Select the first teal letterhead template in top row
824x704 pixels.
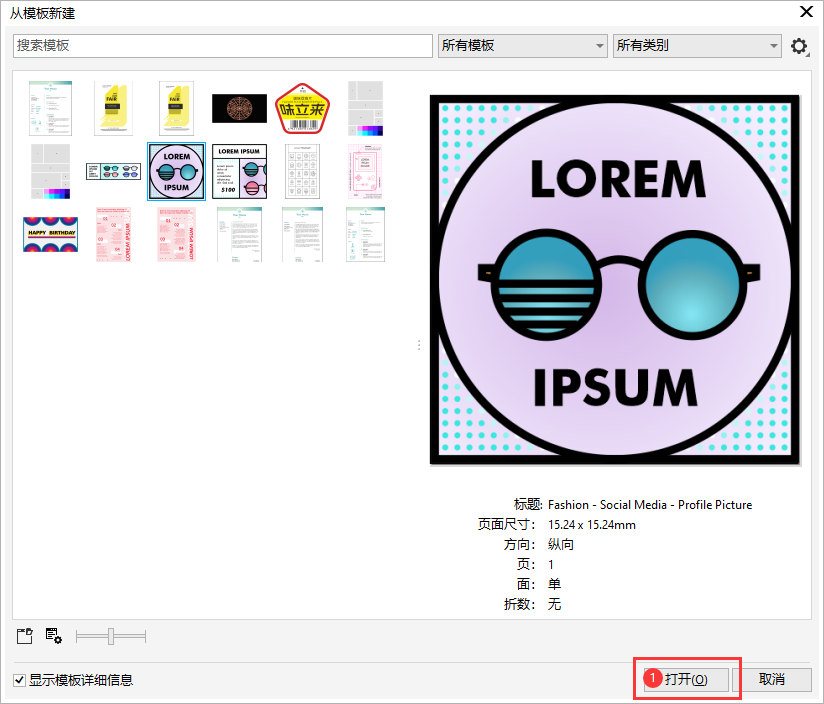pos(50,108)
